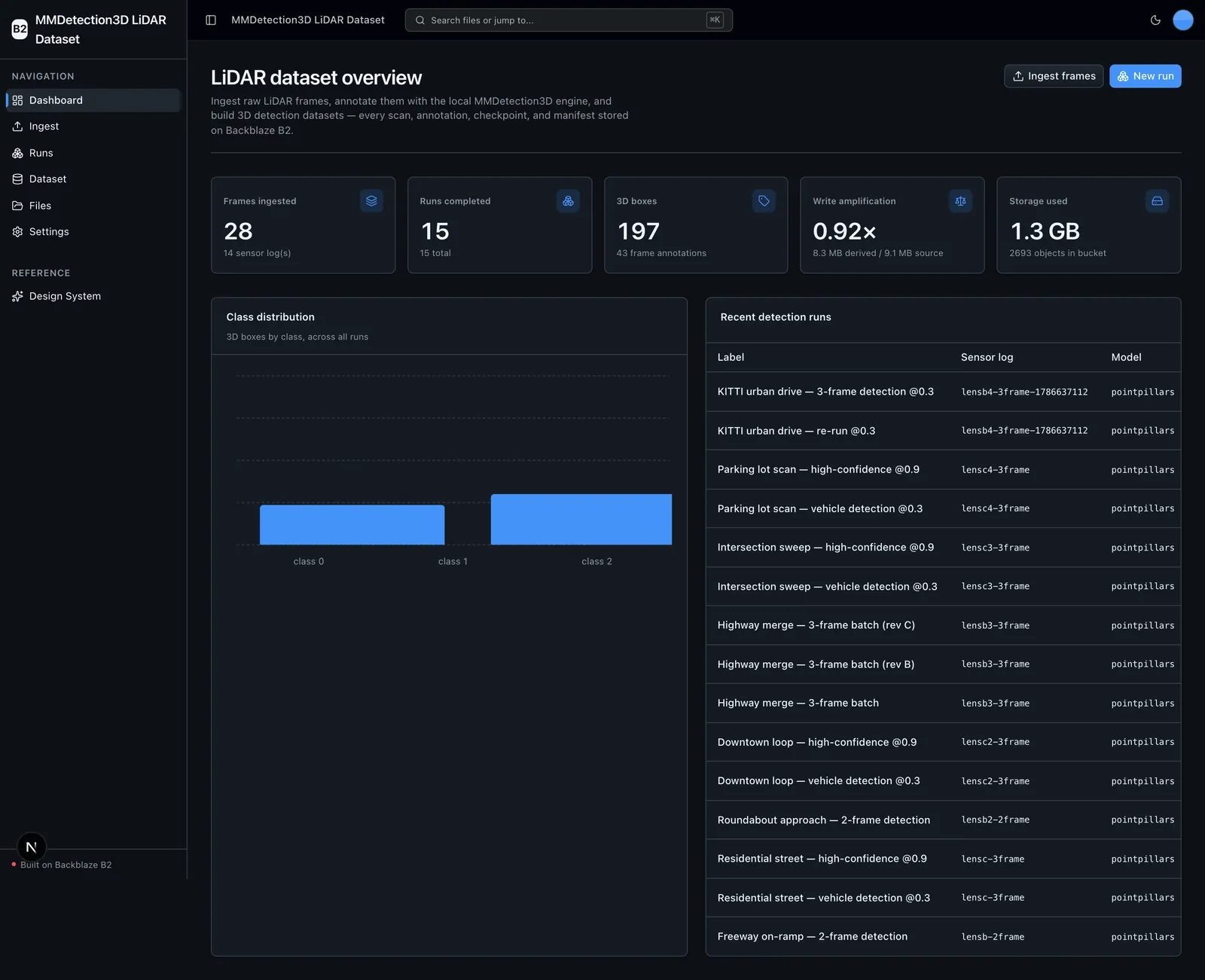Click the Dataset database icon in sidebar
This screenshot has height=980, width=1205.
point(17,179)
